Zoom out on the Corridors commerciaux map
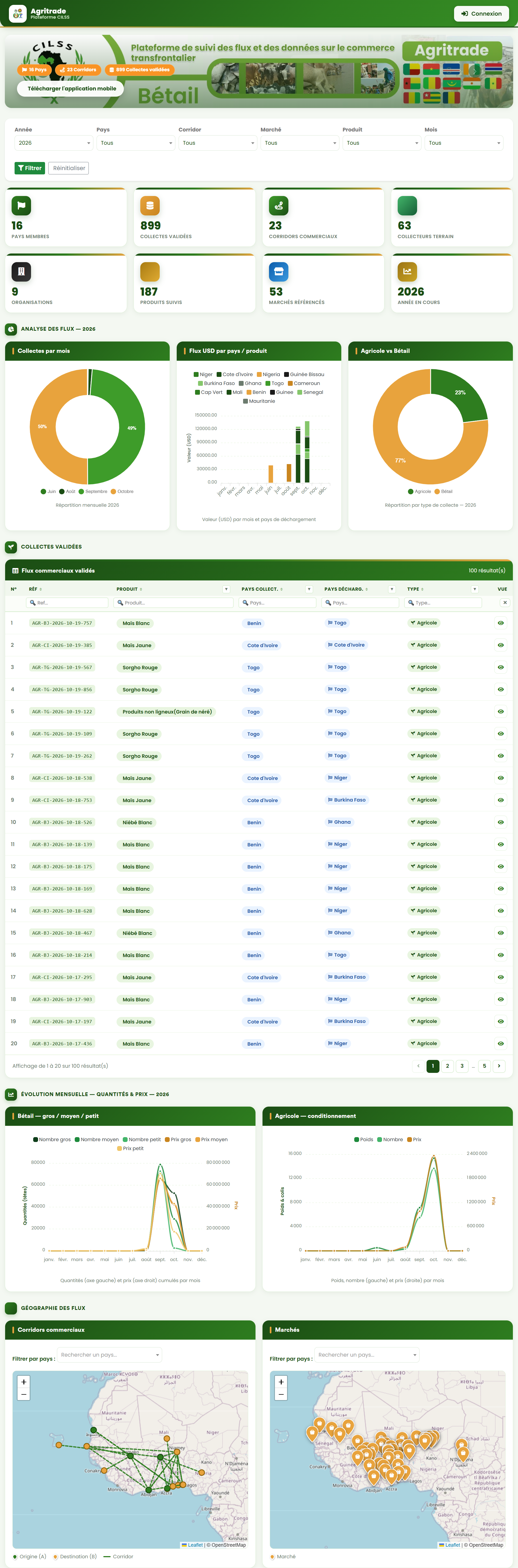This screenshot has width=518, height=1568. click(24, 1394)
